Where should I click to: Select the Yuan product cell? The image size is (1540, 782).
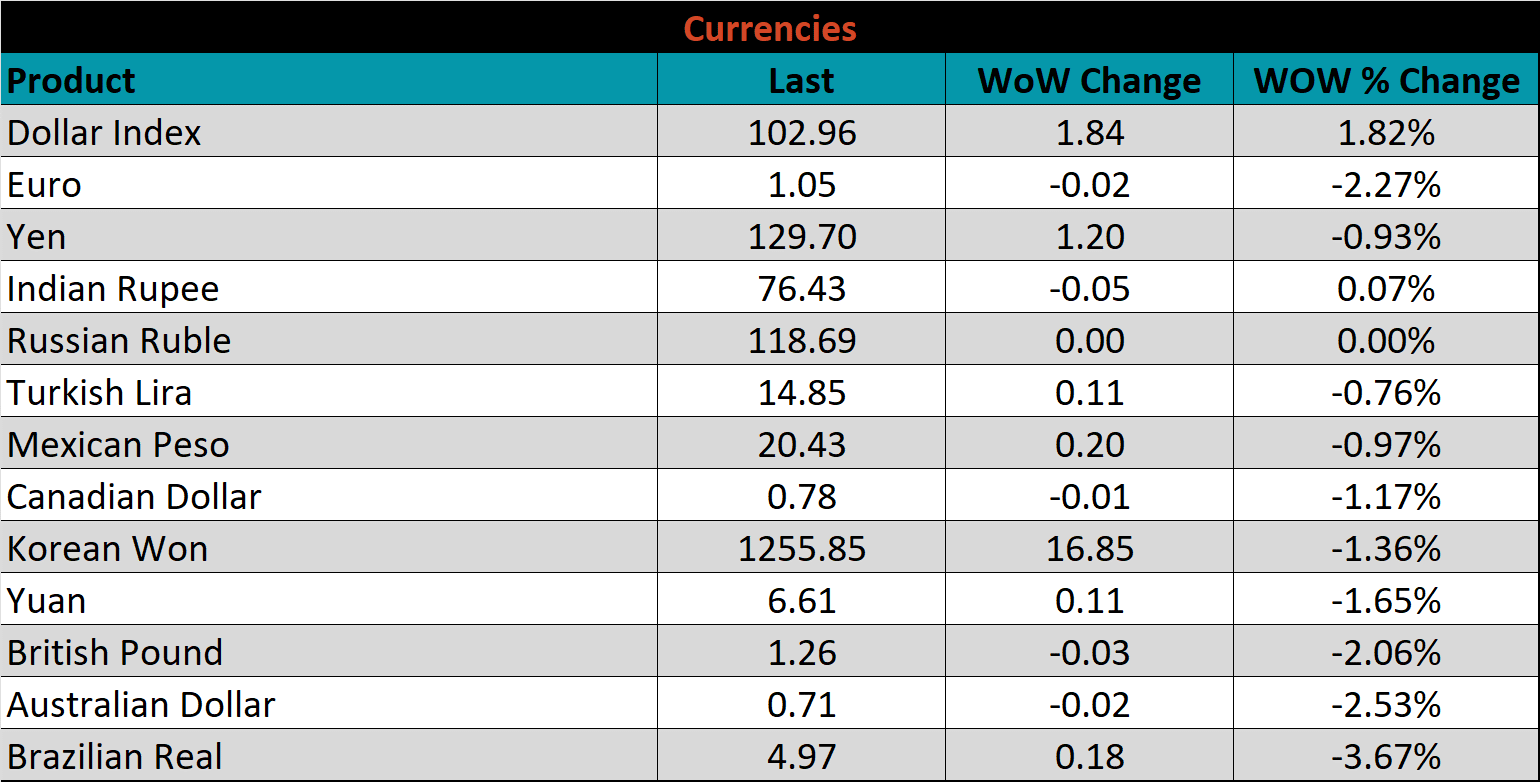pos(46,601)
